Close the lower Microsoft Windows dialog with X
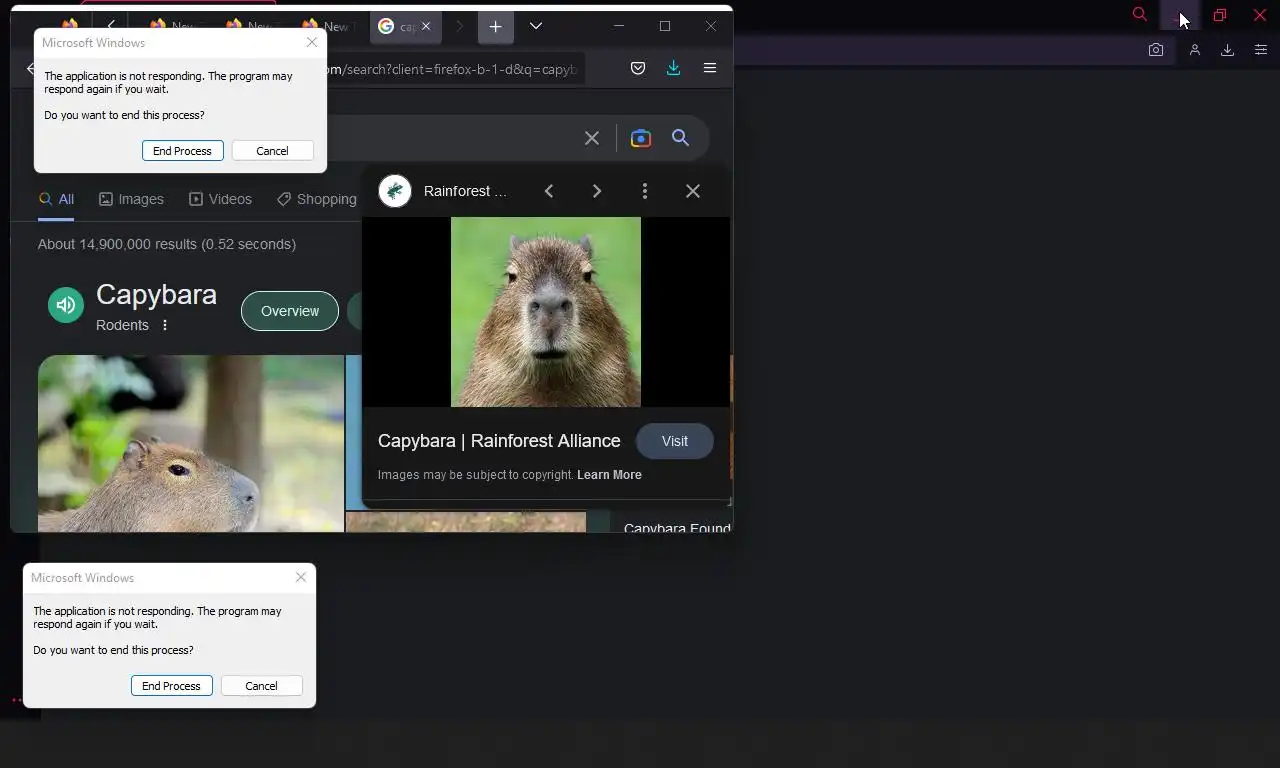This screenshot has height=768, width=1280. (301, 577)
